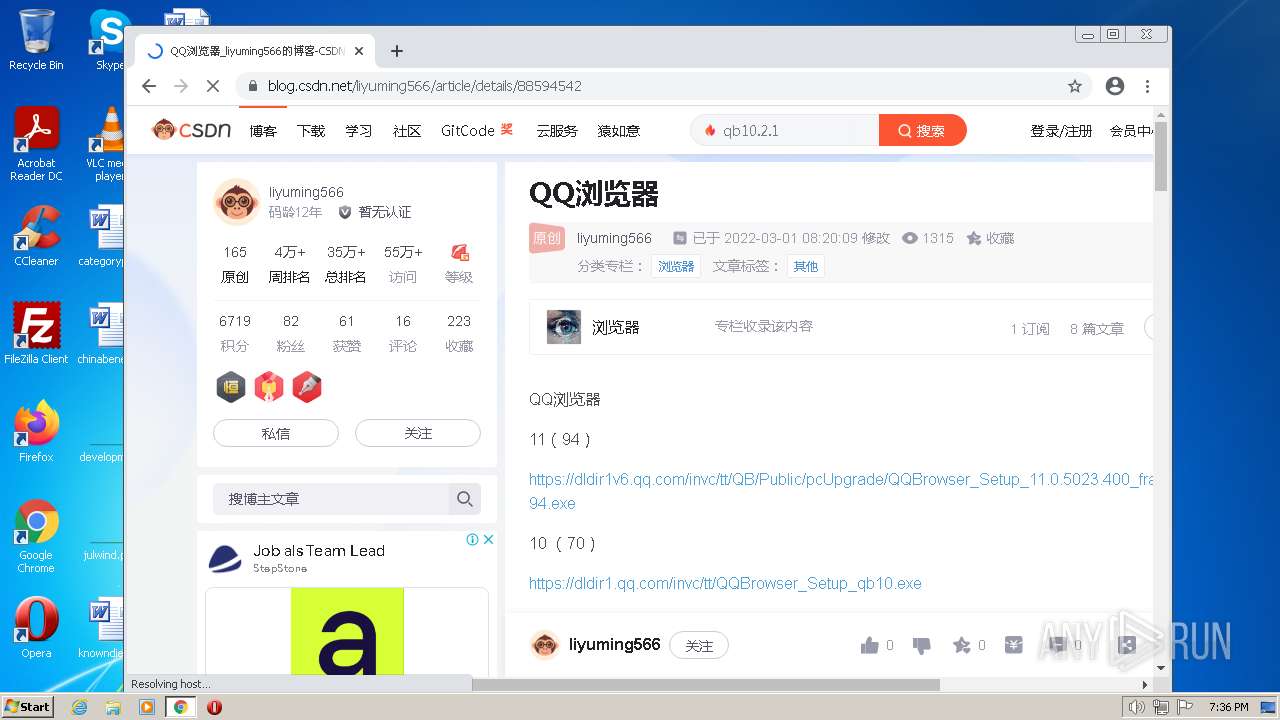The height and width of the screenshot is (720, 1280).
Task: Click the CSDN logo
Action: [x=191, y=130]
